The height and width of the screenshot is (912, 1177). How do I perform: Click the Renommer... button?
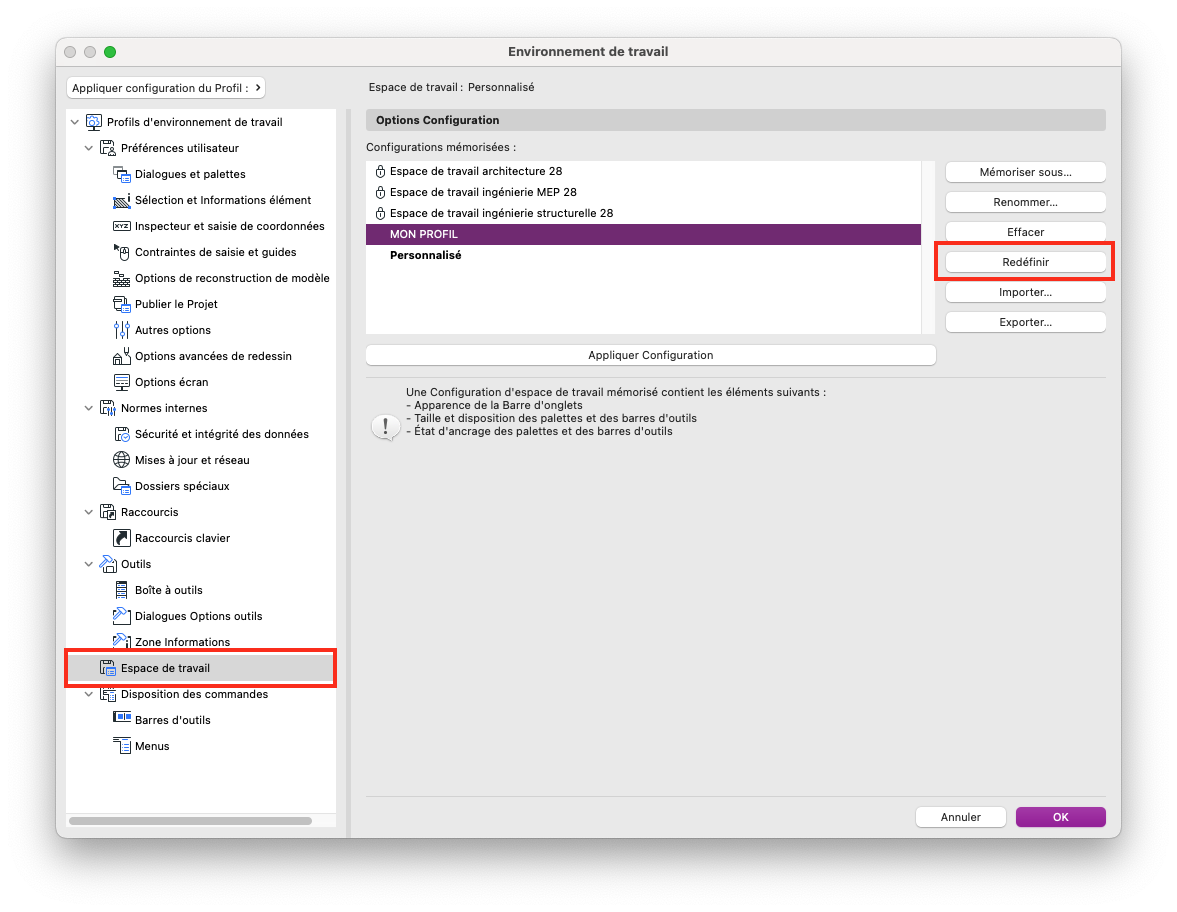click(x=1025, y=202)
